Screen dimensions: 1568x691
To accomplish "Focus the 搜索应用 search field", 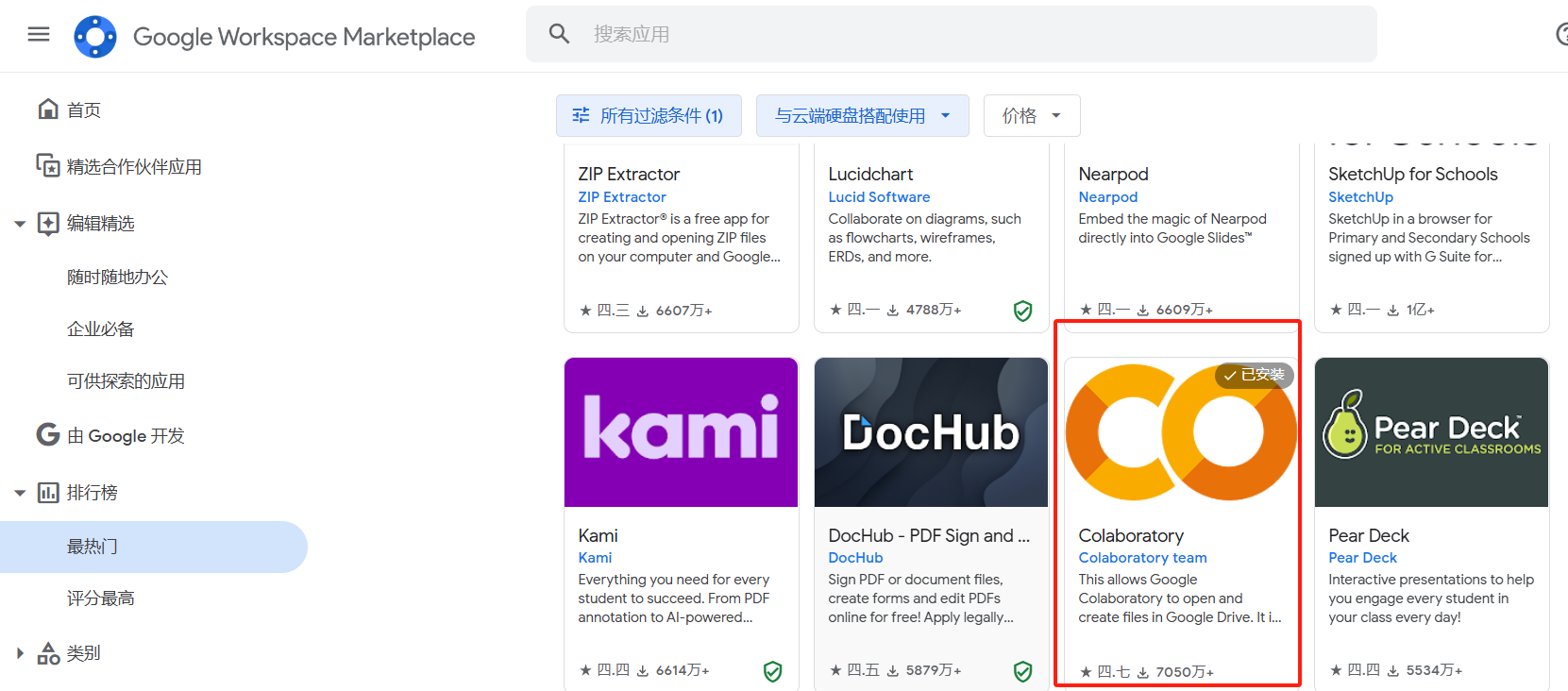I will coord(952,34).
